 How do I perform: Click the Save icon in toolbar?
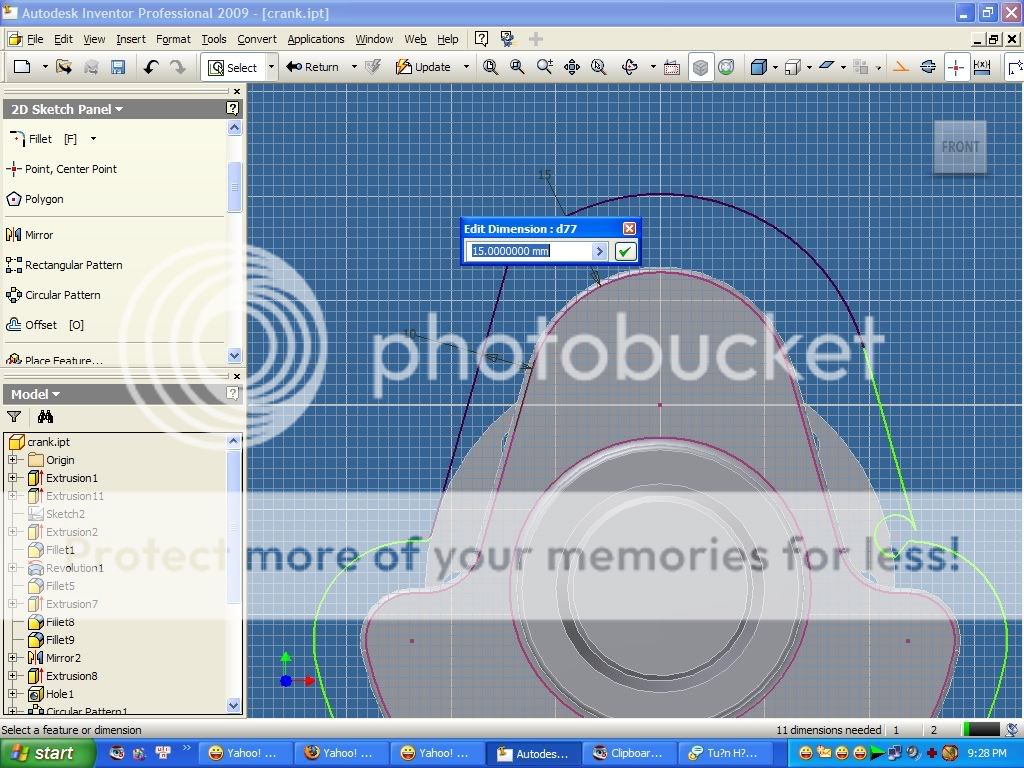coord(118,67)
